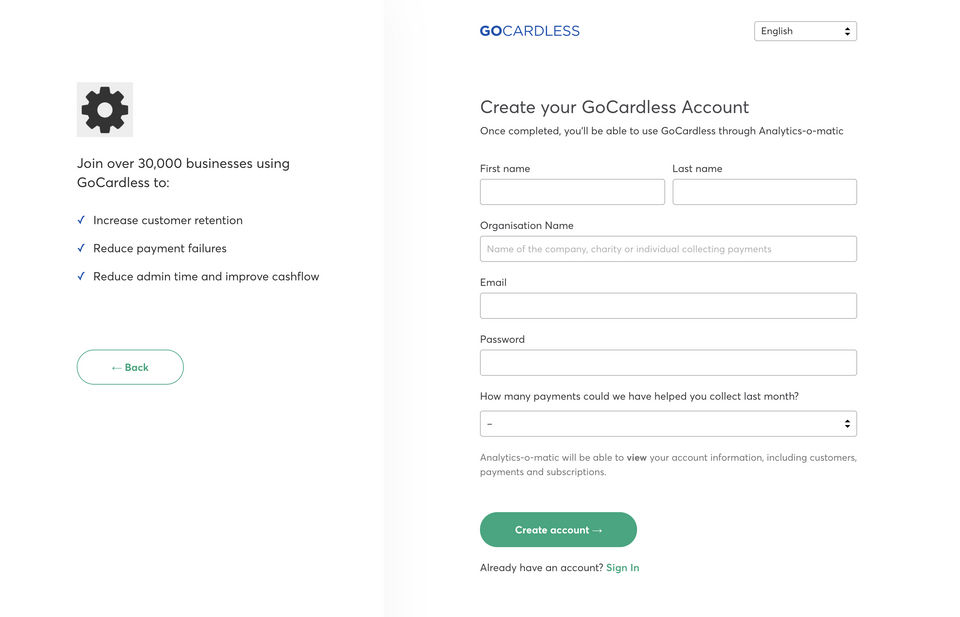Expand the monthly payments count dropdown

click(668, 424)
